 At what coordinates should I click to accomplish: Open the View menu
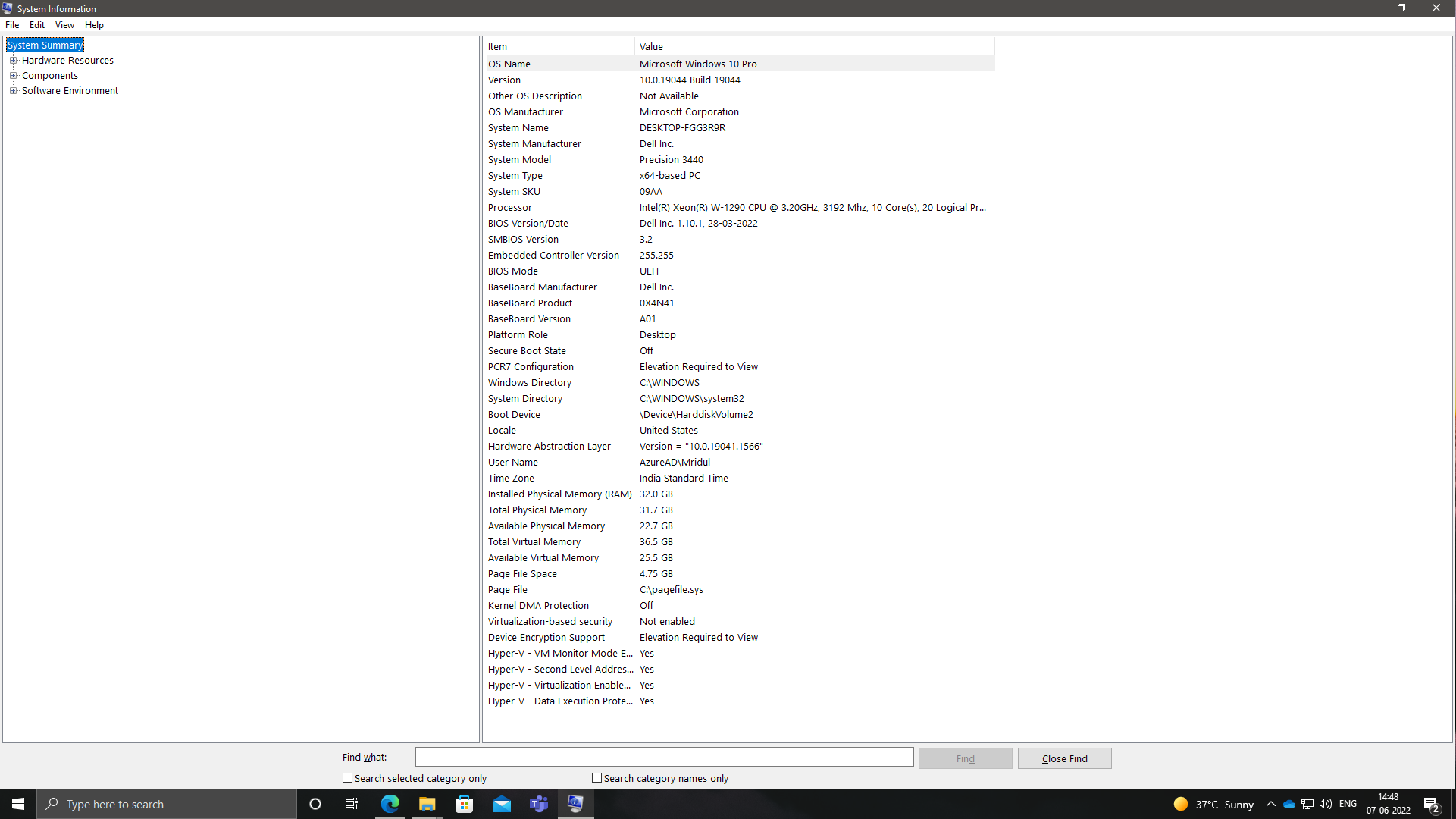click(64, 25)
